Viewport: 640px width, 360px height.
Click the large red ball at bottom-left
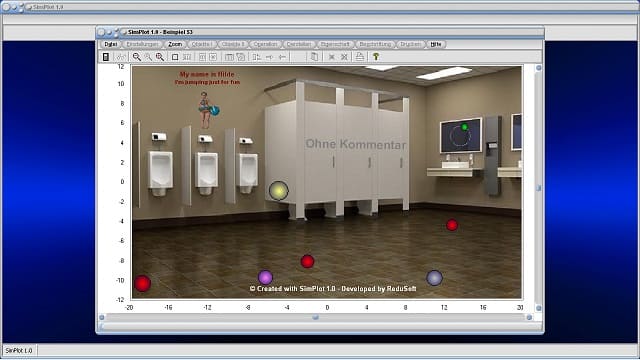point(142,283)
